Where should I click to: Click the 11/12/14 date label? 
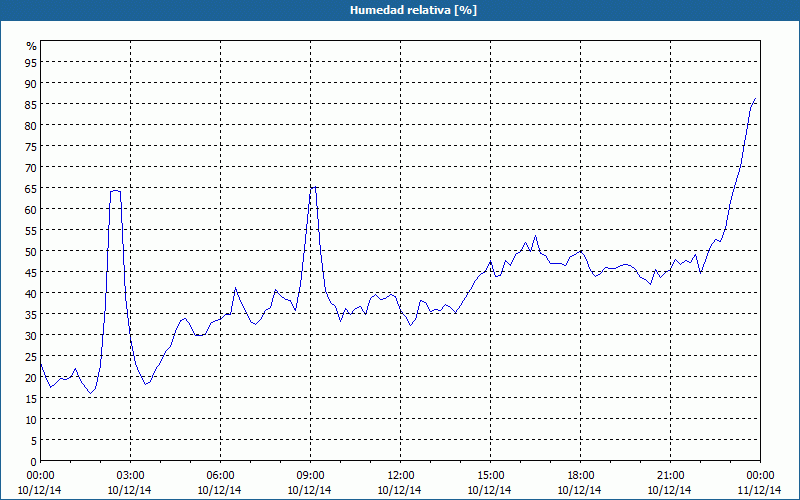pos(760,490)
